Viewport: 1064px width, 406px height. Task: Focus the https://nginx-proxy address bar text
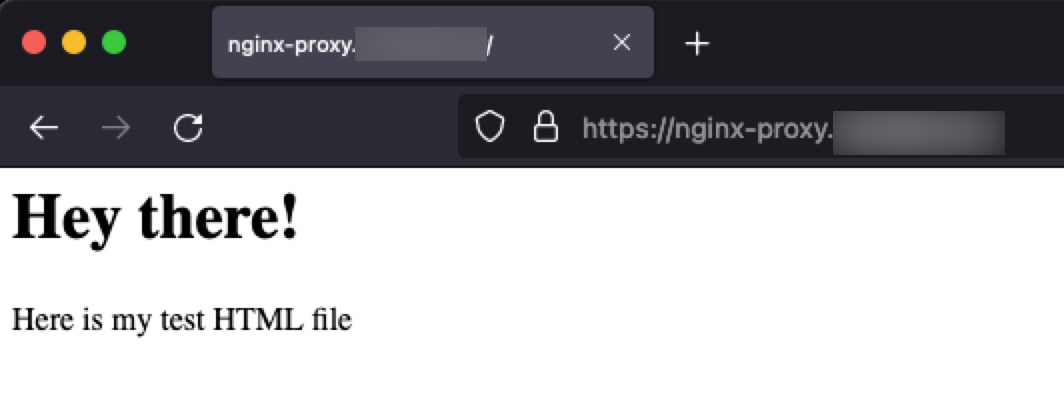click(x=707, y=128)
